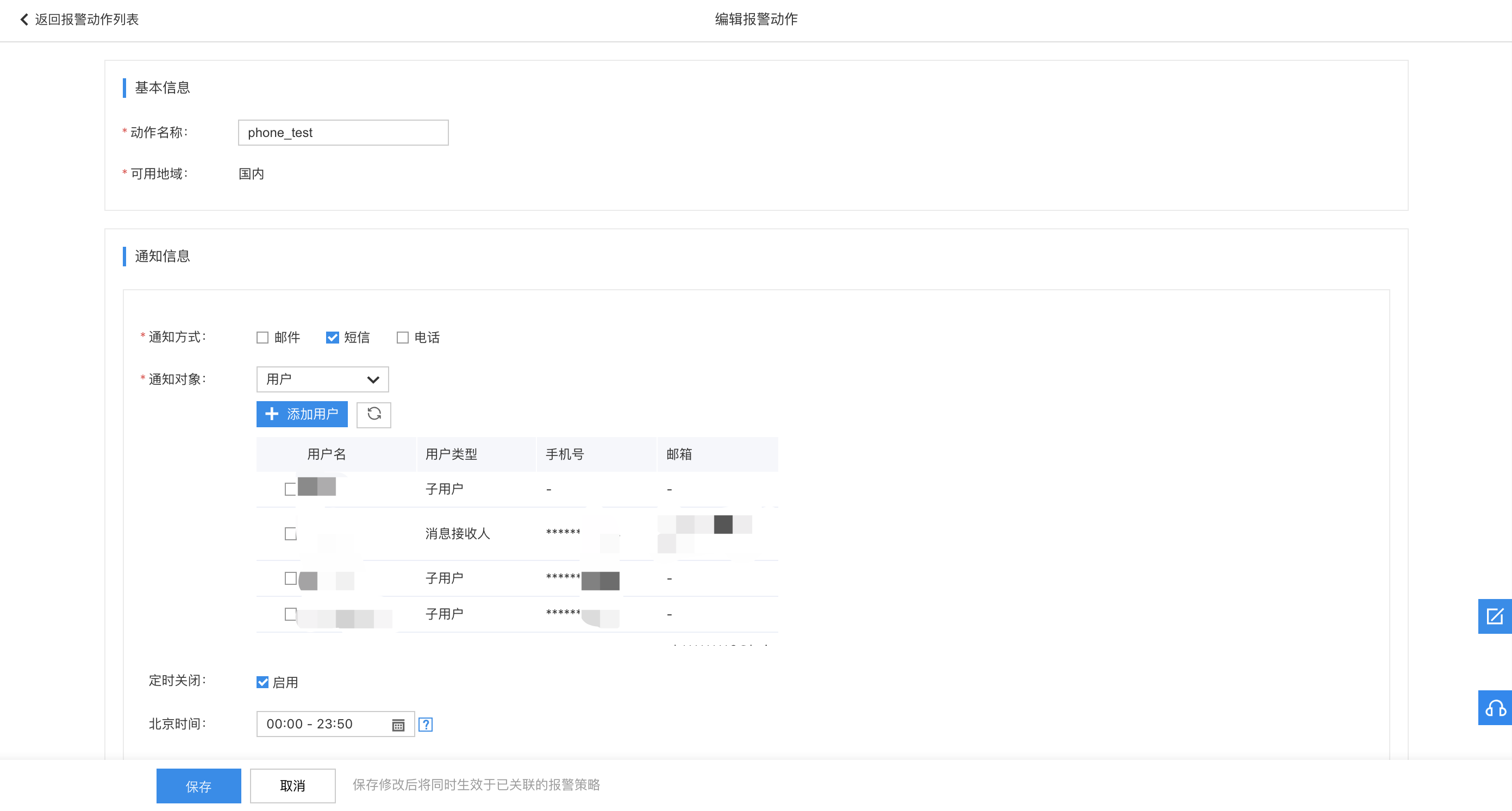Click the 添加用户 button
Viewport: 1512px width, 811px height.
[302, 414]
